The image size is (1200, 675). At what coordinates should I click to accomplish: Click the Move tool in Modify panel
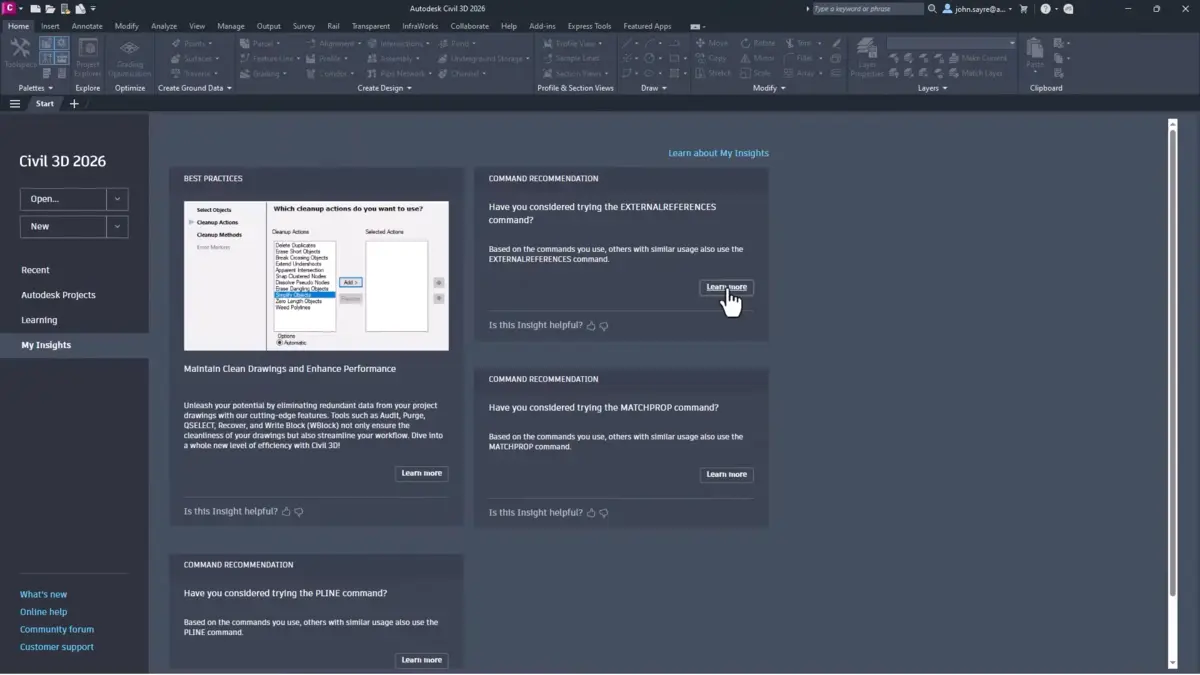point(710,44)
